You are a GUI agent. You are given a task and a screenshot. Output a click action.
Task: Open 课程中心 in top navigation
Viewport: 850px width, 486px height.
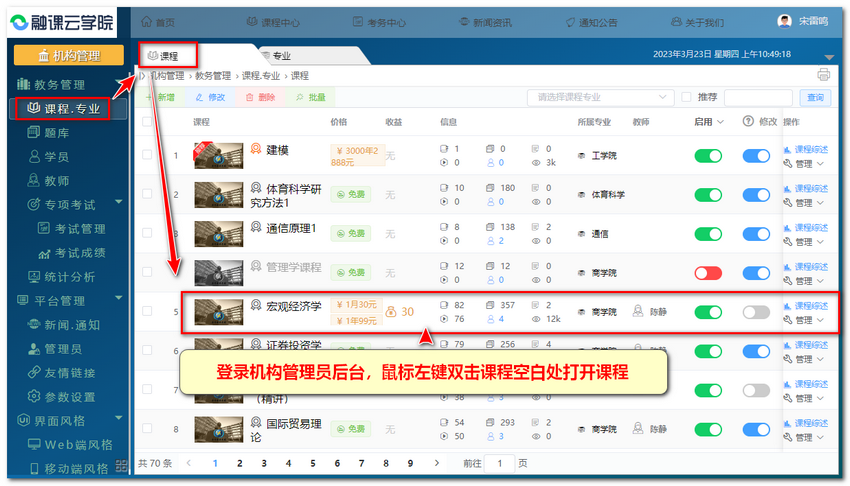tap(273, 22)
